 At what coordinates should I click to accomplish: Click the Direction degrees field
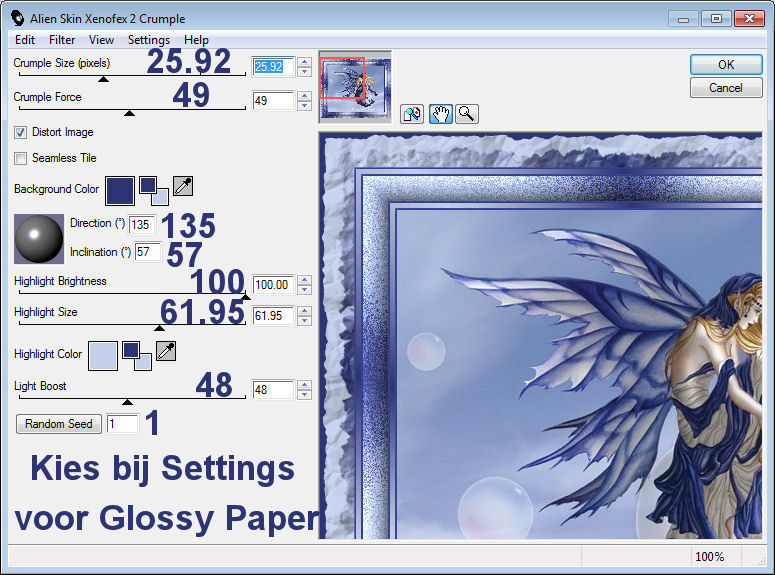[143, 225]
